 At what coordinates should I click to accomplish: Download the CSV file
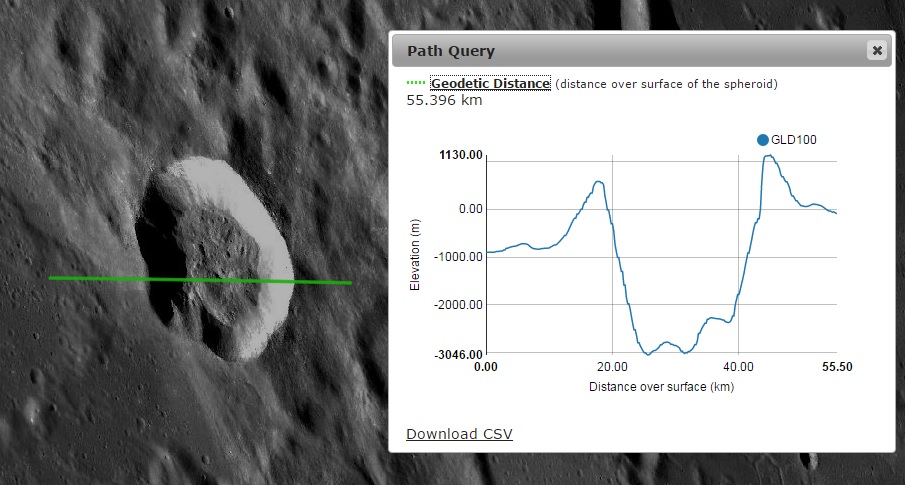[459, 433]
